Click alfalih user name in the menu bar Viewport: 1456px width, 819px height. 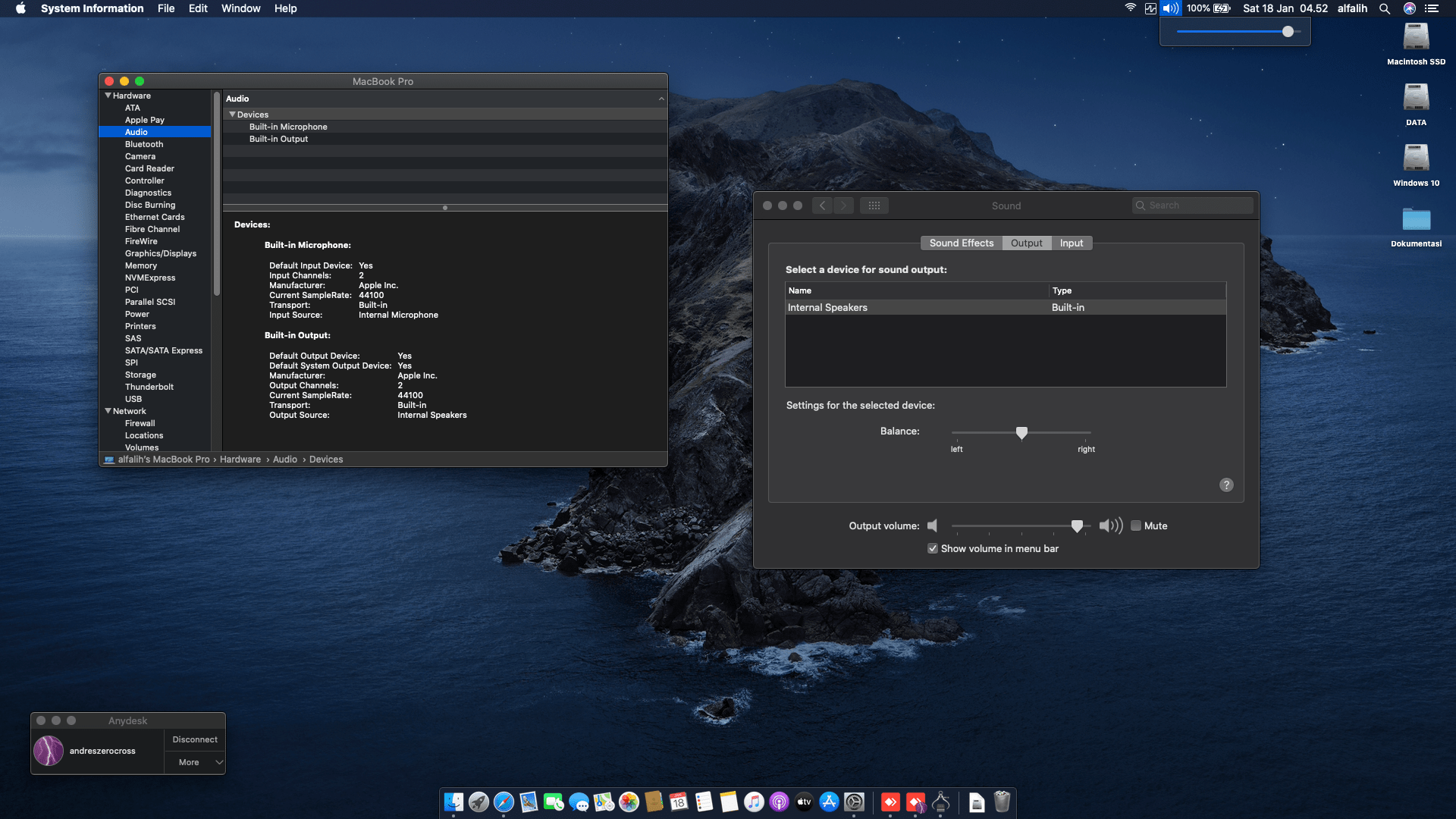(x=1352, y=8)
